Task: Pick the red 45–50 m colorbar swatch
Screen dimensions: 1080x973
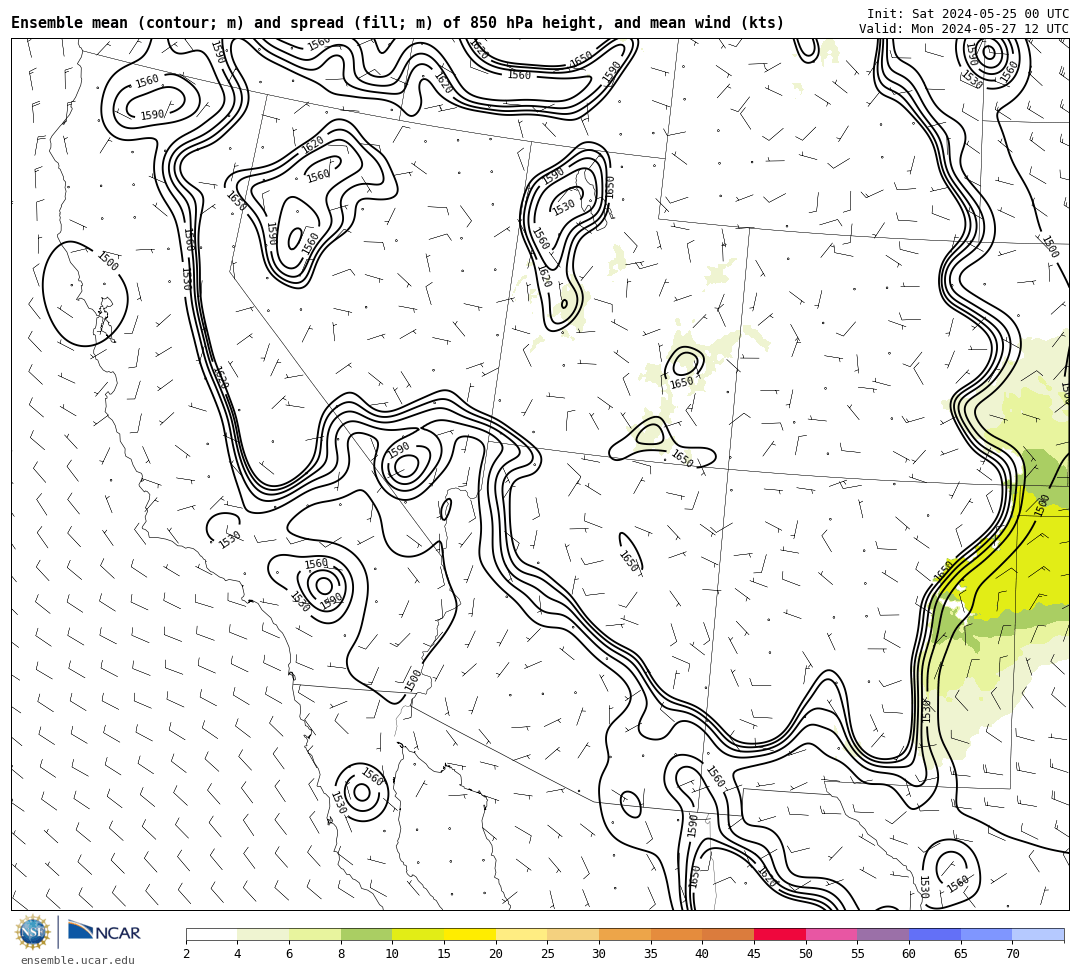Action: [x=780, y=934]
